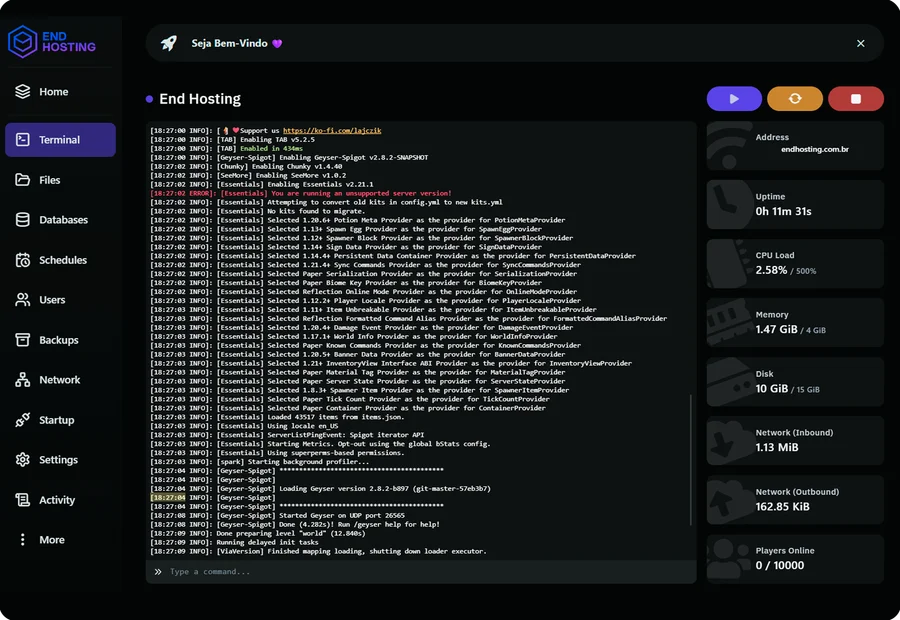
Task: Go to Files section
Action: 49,180
